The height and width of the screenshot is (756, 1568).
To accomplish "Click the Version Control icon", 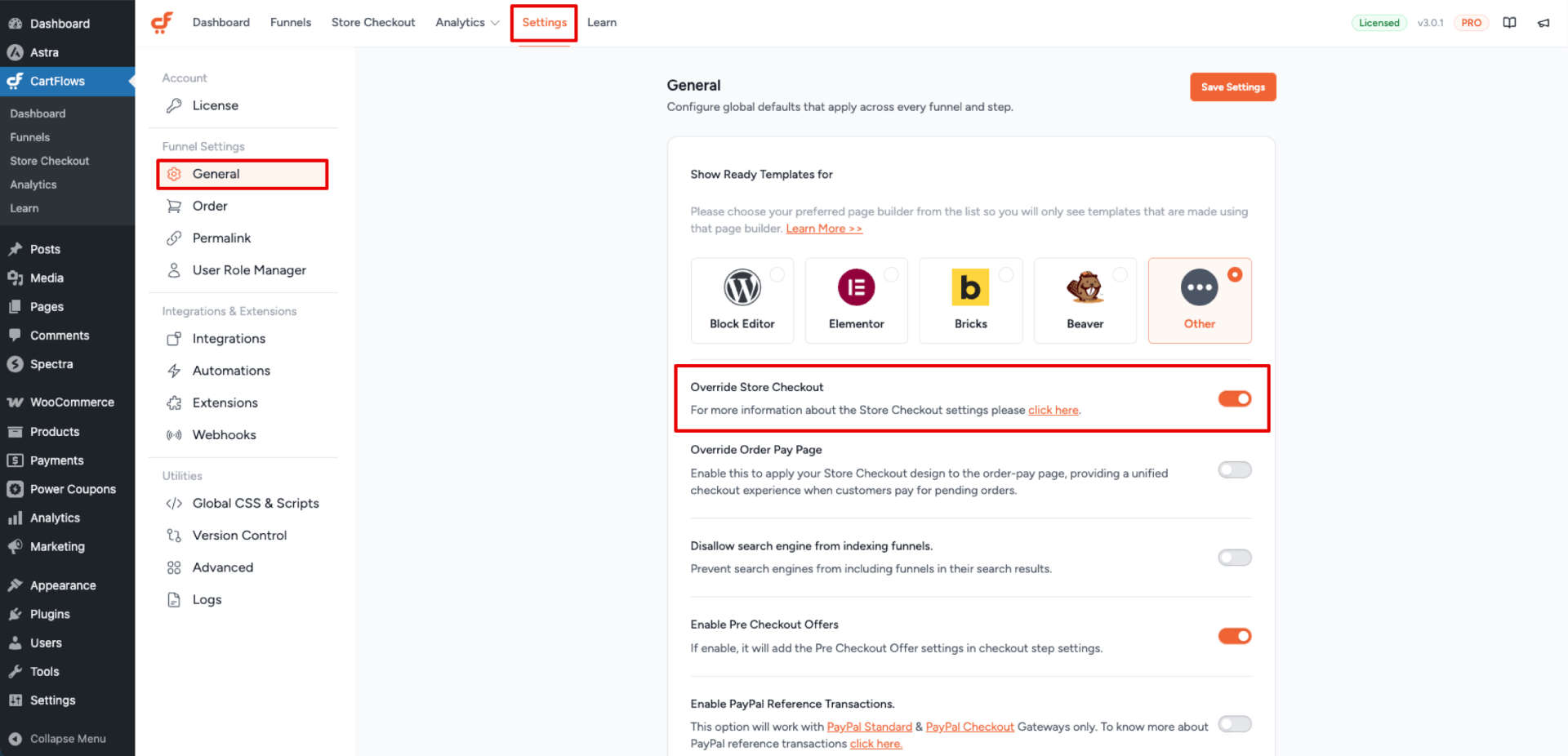I will (174, 536).
